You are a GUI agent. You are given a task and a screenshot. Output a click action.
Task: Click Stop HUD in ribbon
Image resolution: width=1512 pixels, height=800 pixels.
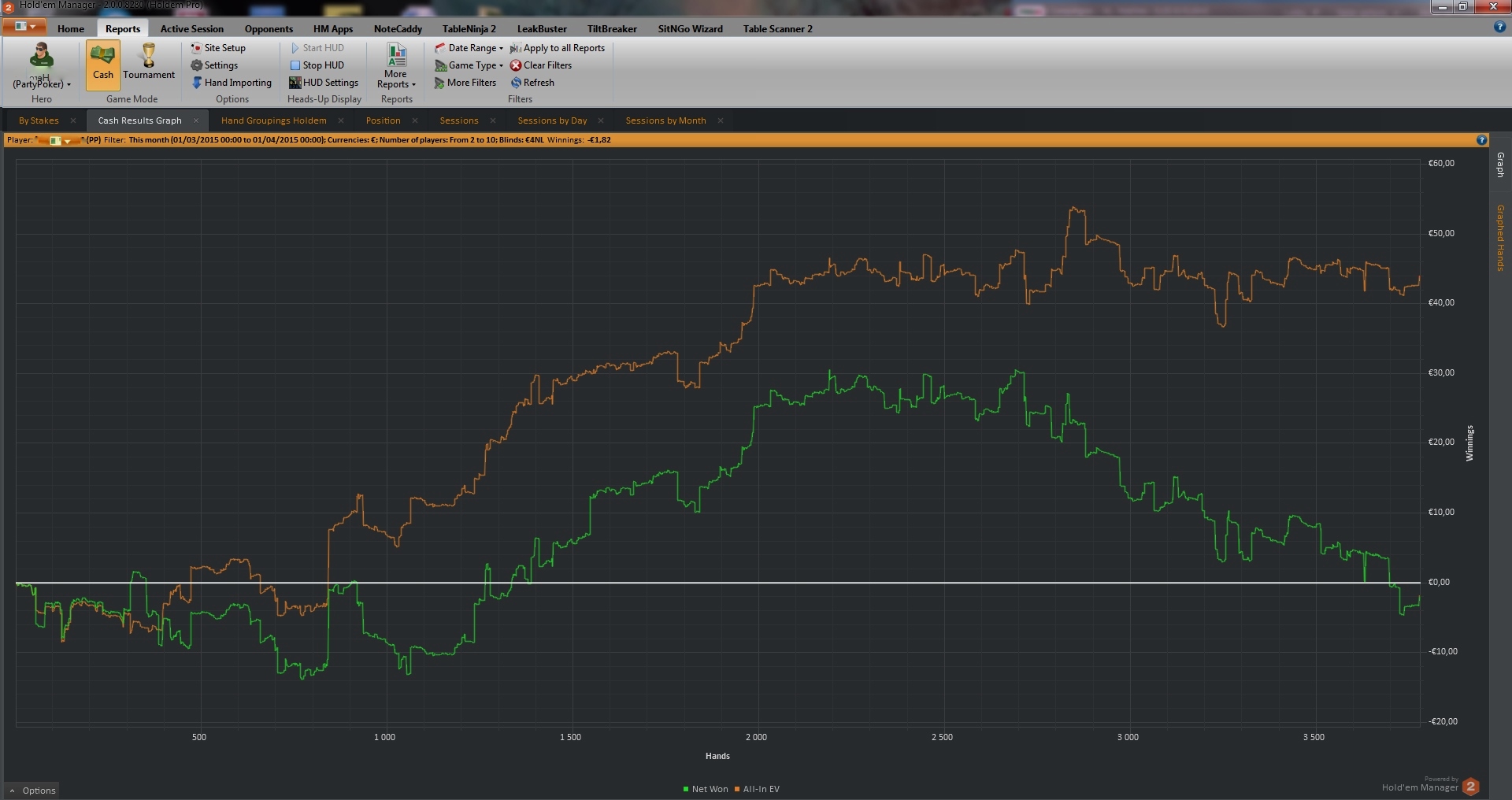(317, 65)
